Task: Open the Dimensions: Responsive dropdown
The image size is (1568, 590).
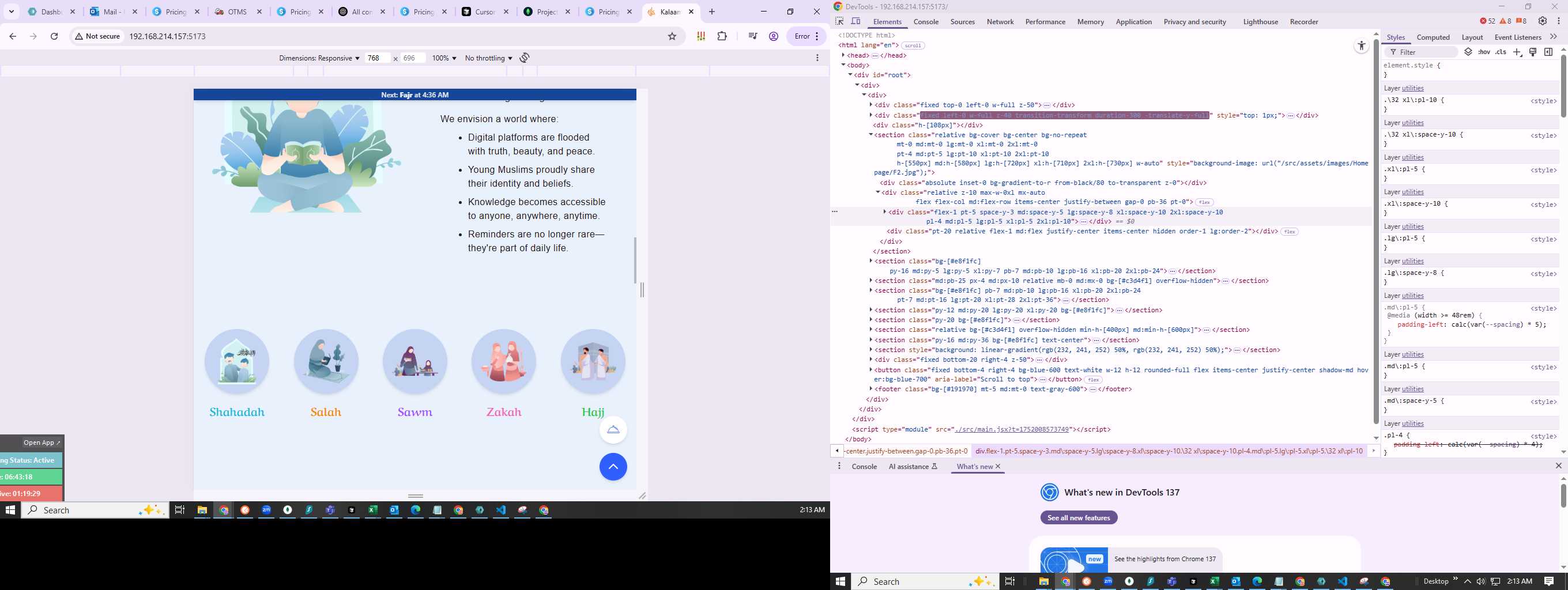Action: [x=319, y=58]
